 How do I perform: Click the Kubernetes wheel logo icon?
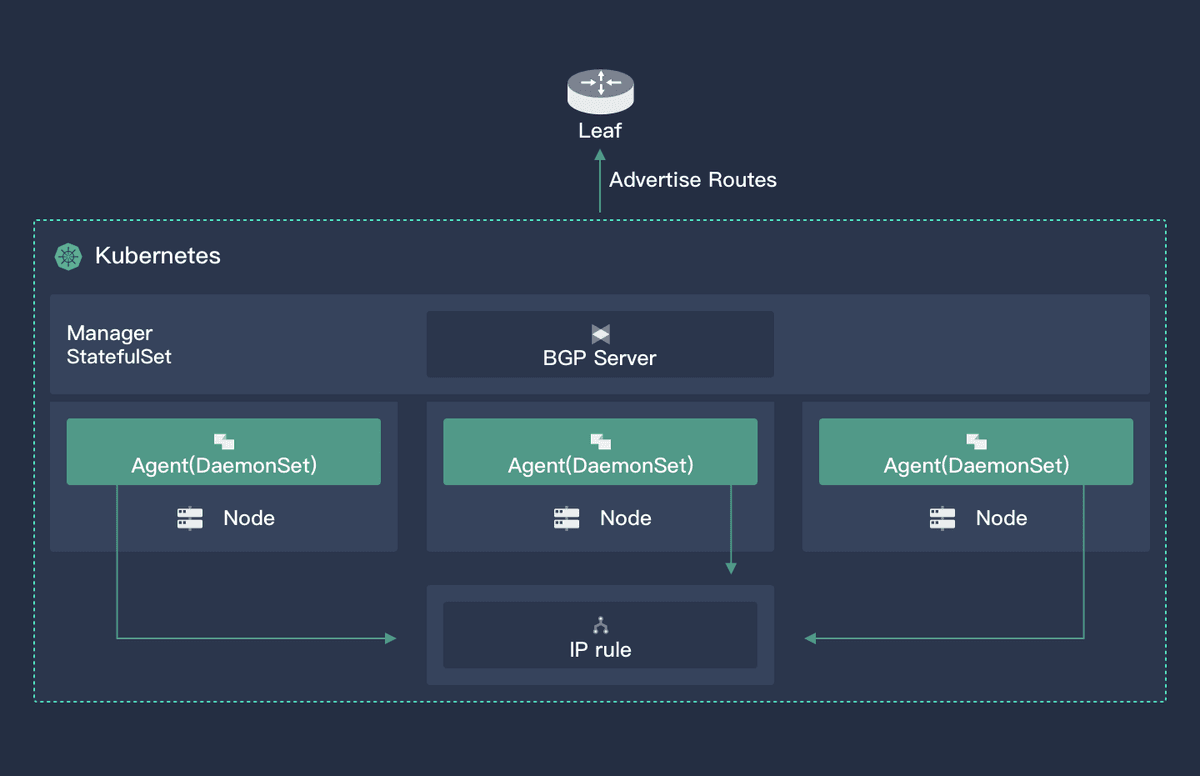coord(68,256)
